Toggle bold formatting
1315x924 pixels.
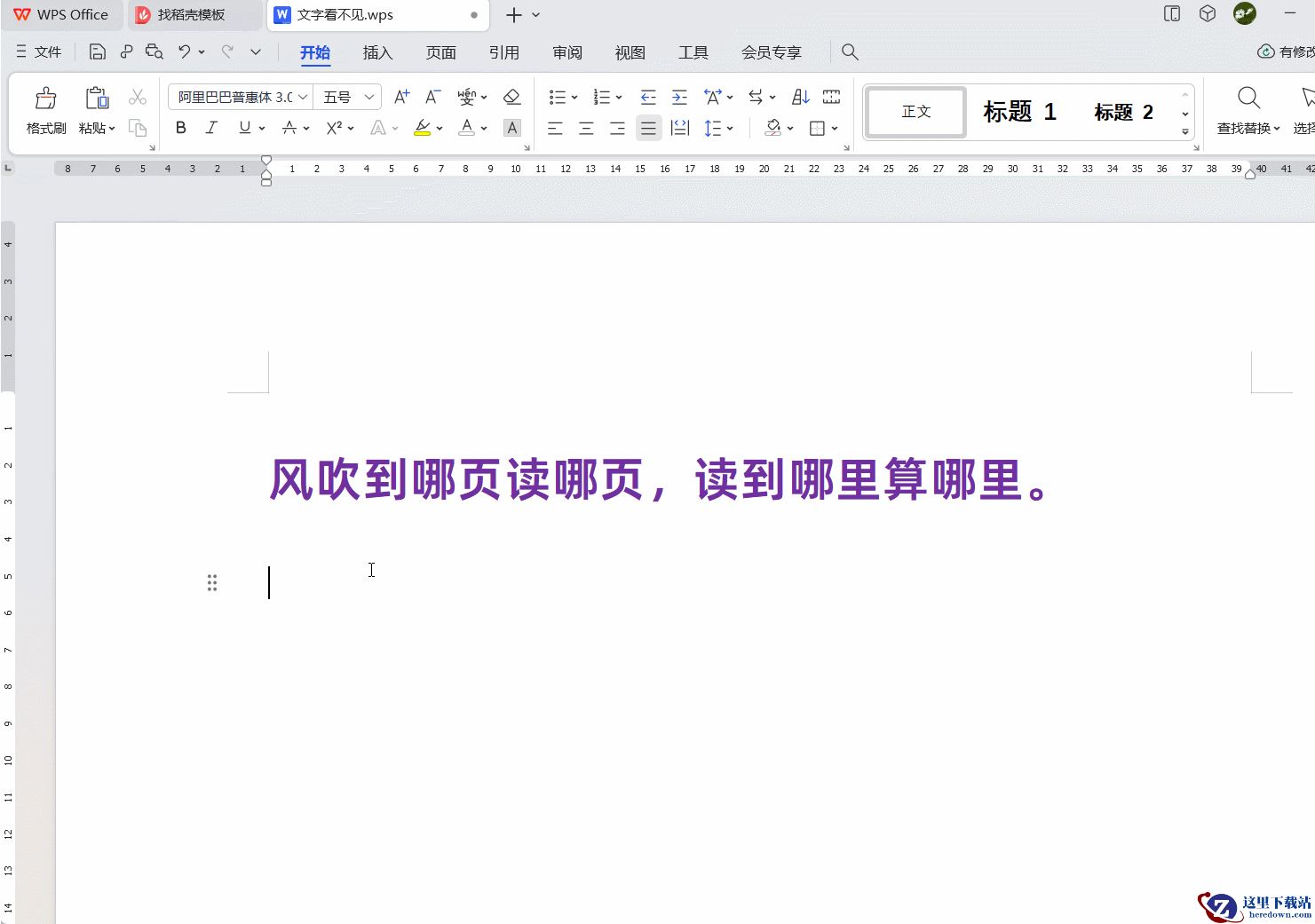[x=181, y=128]
